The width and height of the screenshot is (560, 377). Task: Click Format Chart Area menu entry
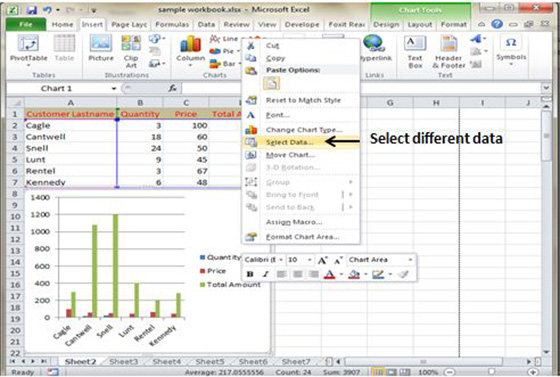coord(301,237)
